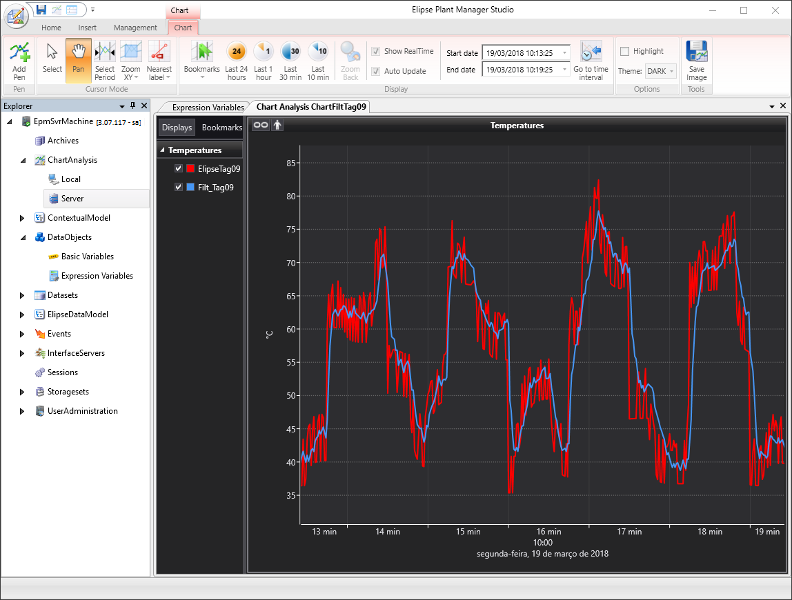This screenshot has height=600, width=792.
Task: Open the End date dropdown
Action: pyautogui.click(x=565, y=70)
